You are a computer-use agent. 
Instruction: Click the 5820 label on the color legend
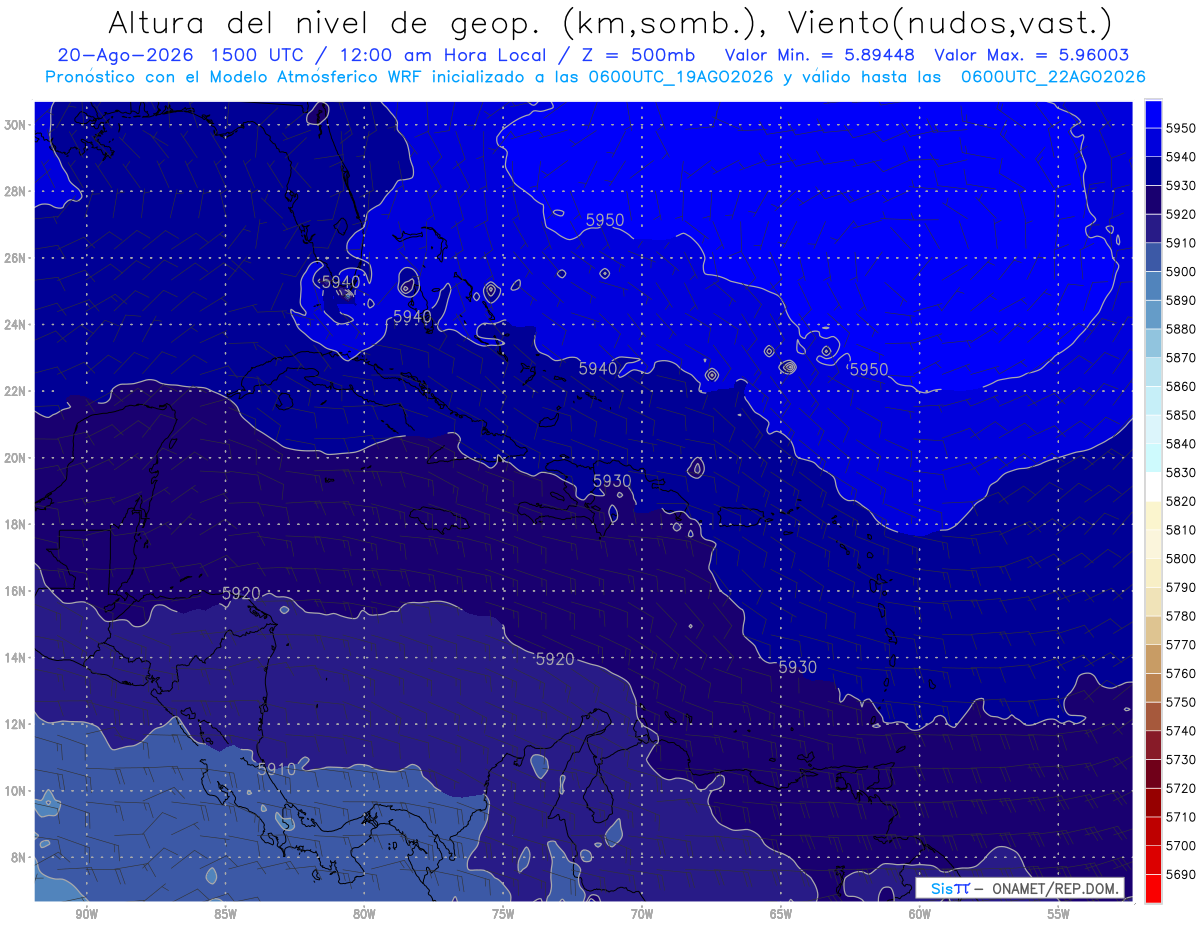pos(1180,501)
